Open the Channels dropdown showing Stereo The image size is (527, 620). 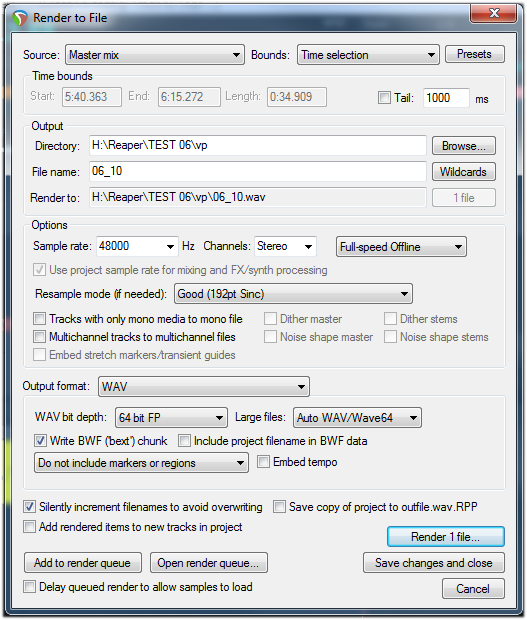click(285, 246)
